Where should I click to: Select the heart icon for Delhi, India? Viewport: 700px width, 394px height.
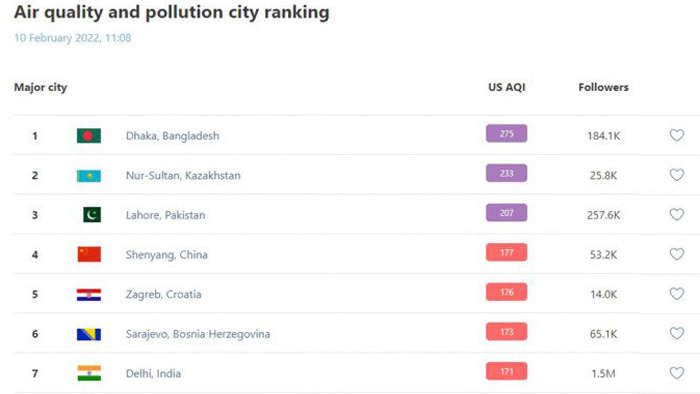677,373
